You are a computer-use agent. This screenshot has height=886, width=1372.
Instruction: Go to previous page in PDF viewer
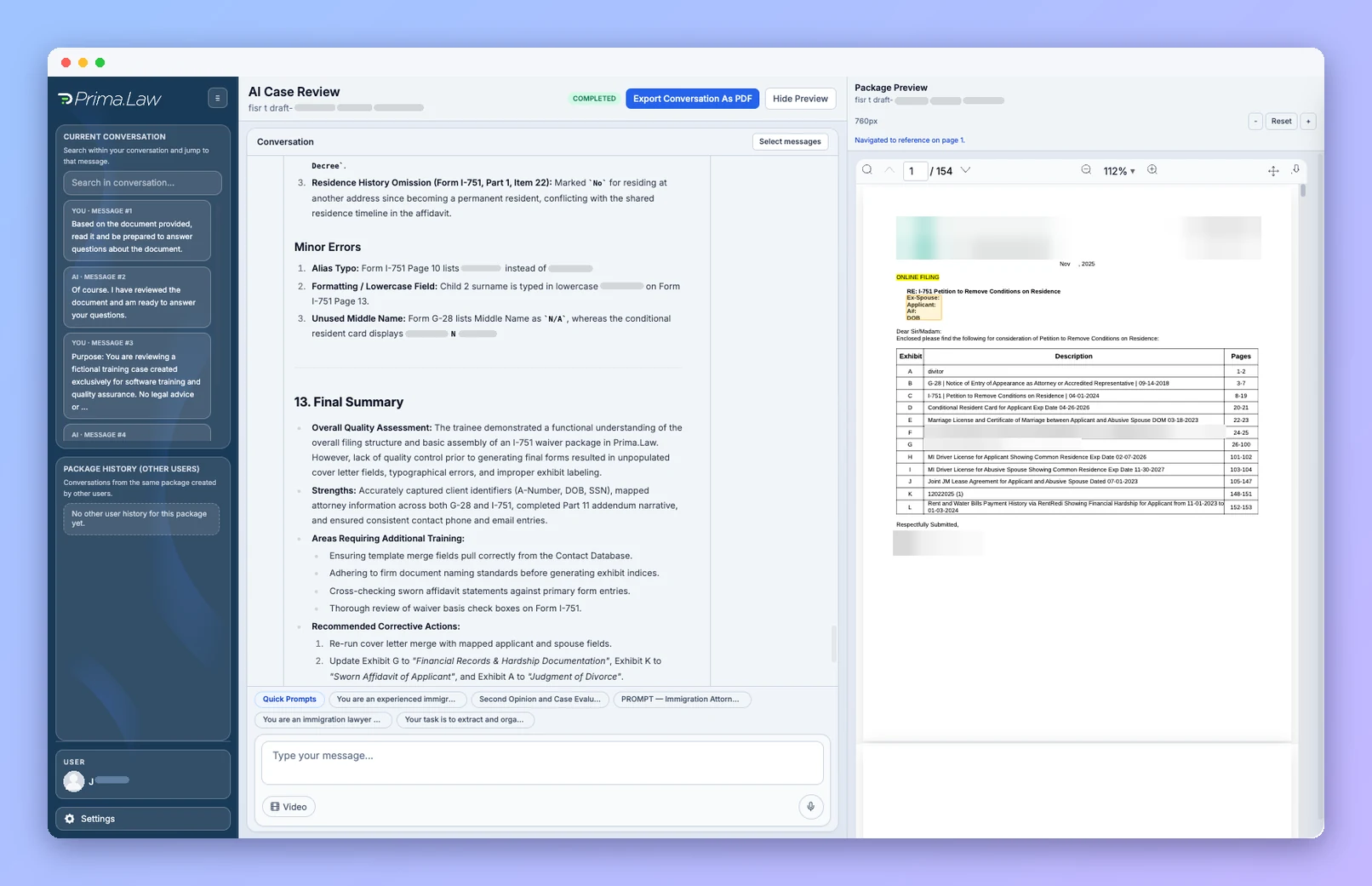(x=889, y=170)
